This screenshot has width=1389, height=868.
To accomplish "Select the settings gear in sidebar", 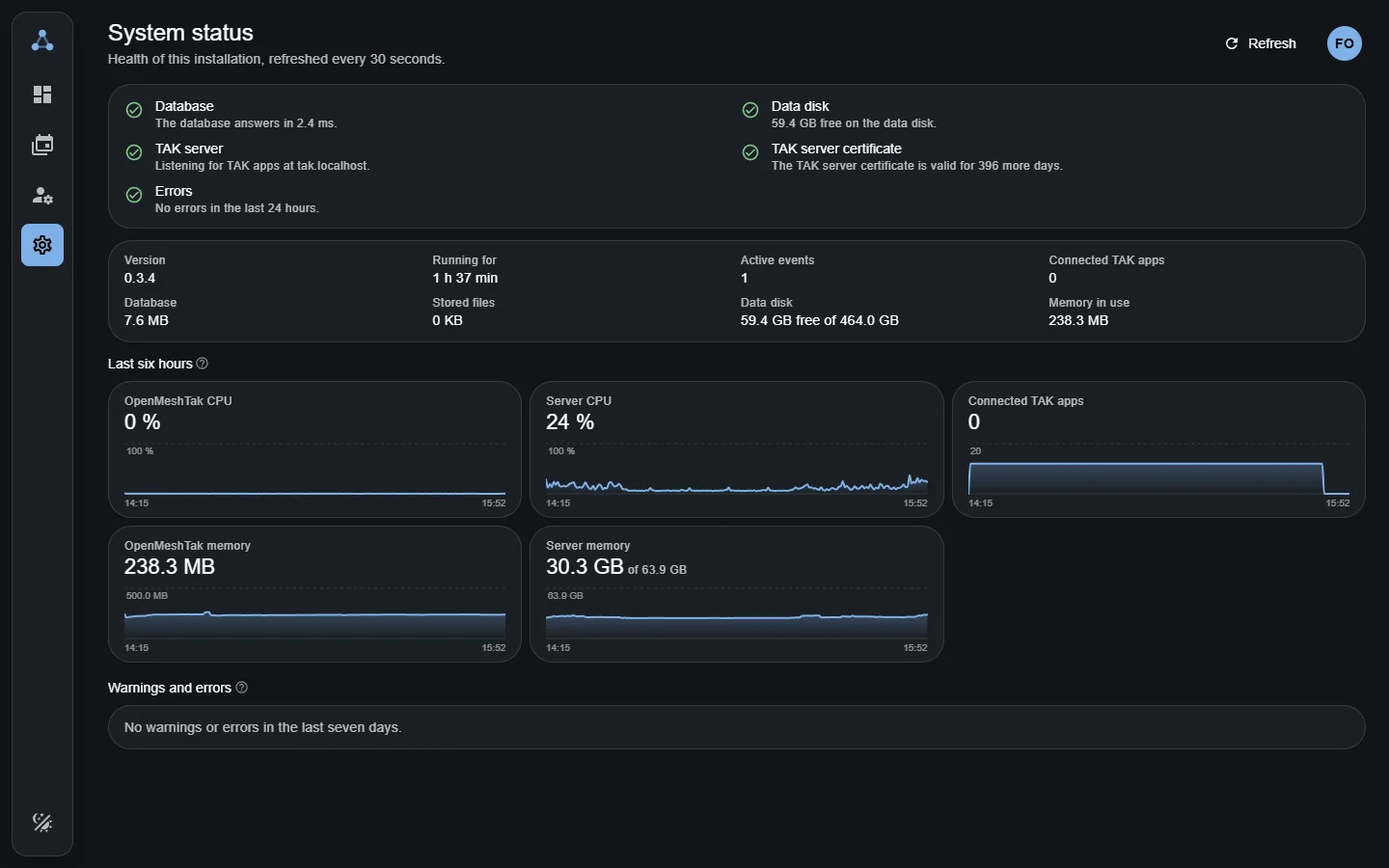I will 42,245.
